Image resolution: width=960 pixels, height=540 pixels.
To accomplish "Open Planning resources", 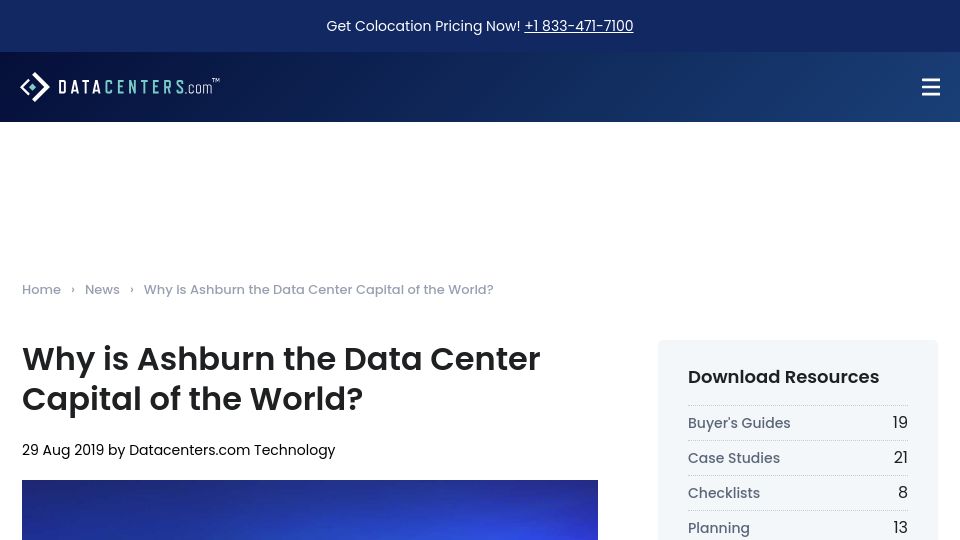I will 718,528.
